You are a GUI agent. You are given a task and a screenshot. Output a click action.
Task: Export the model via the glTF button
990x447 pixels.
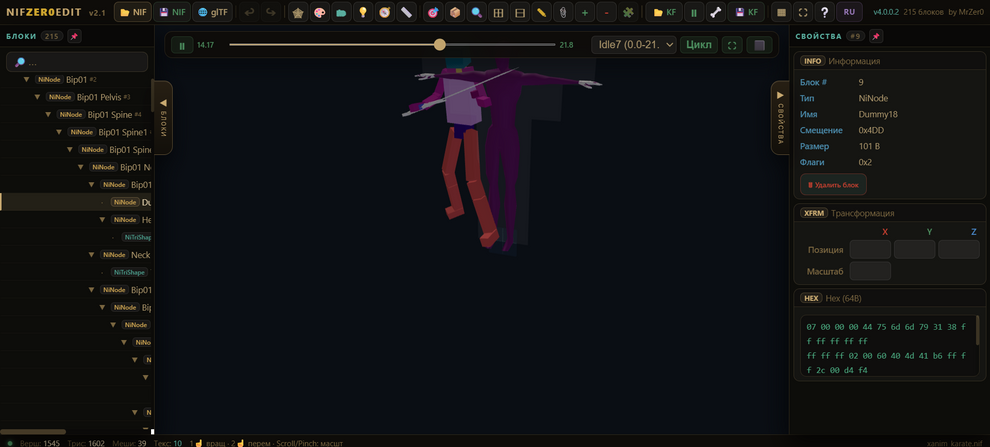(x=212, y=12)
